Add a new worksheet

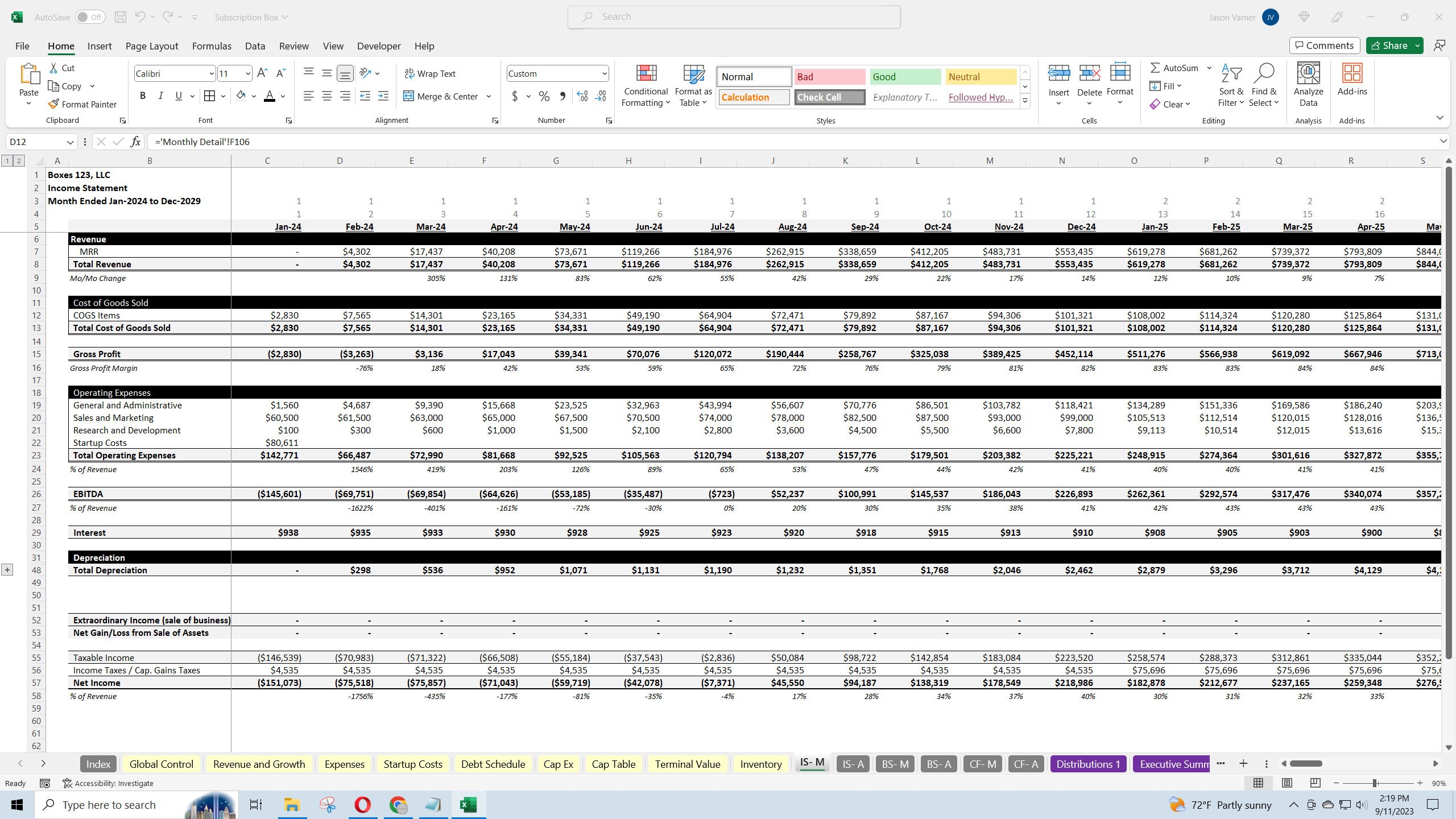click(1243, 764)
